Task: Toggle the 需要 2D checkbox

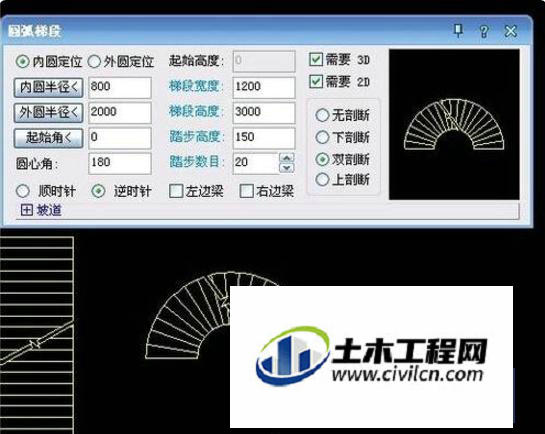Action: pos(316,82)
